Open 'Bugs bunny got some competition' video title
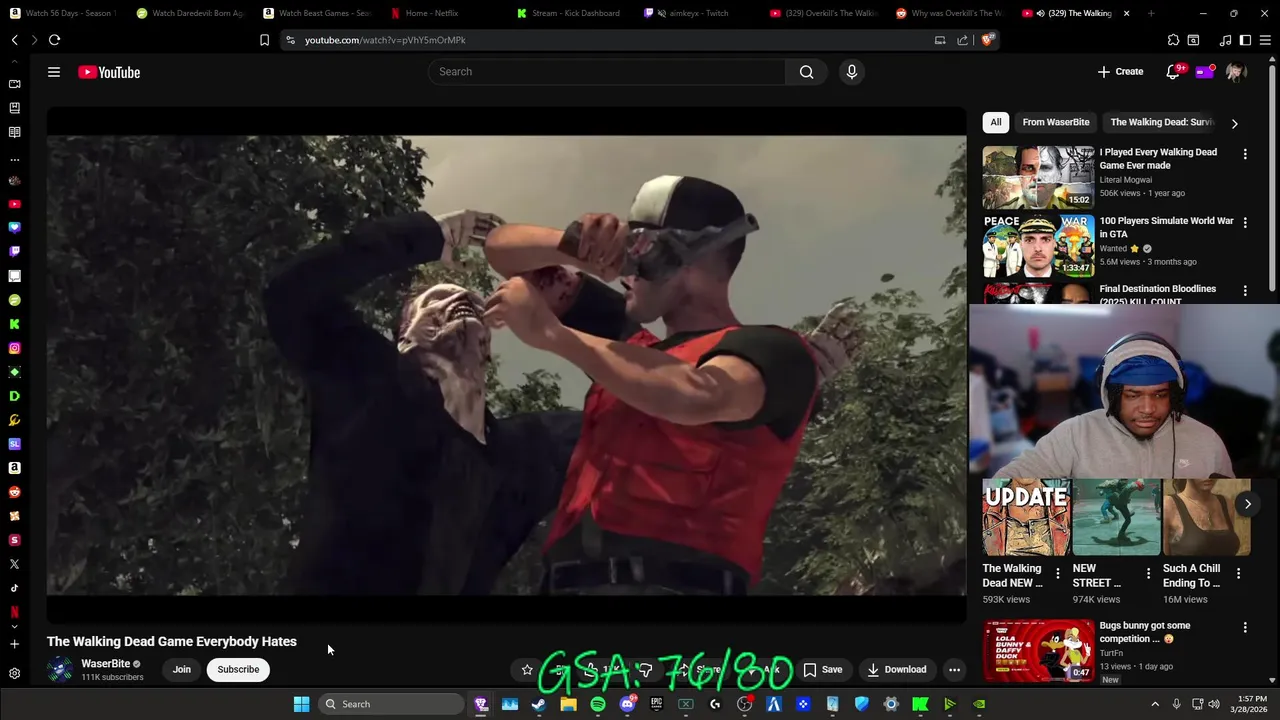This screenshot has width=1280, height=720. tap(1145, 632)
